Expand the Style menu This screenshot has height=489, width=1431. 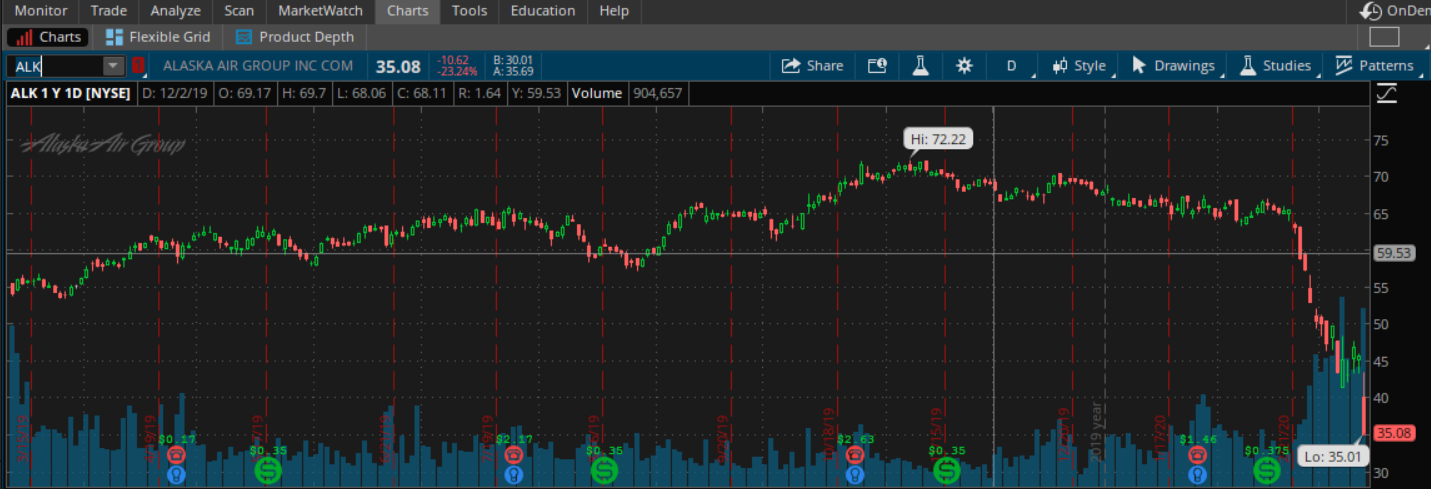pyautogui.click(x=1079, y=66)
